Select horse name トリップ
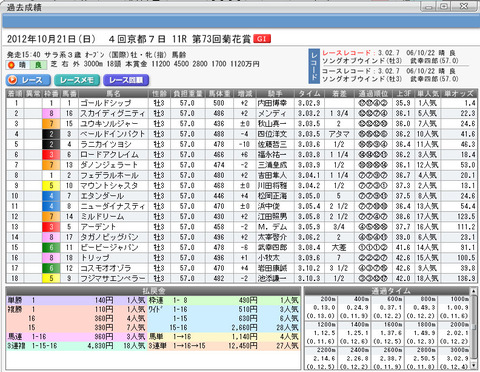Image resolution: width=480 pixels, height=372 pixels. (x=95, y=258)
